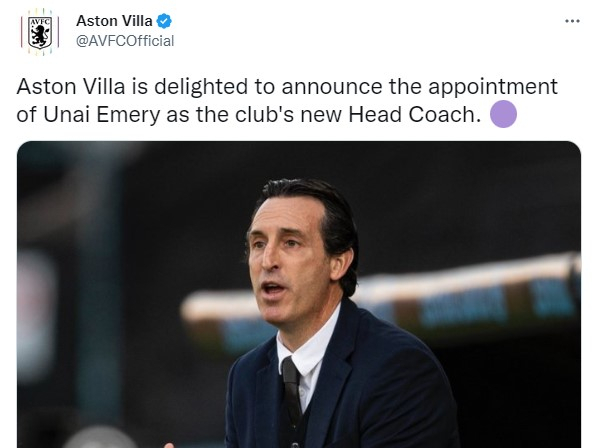Click the tweet announcement text
The height and width of the screenshot is (448, 598).
coord(287,100)
